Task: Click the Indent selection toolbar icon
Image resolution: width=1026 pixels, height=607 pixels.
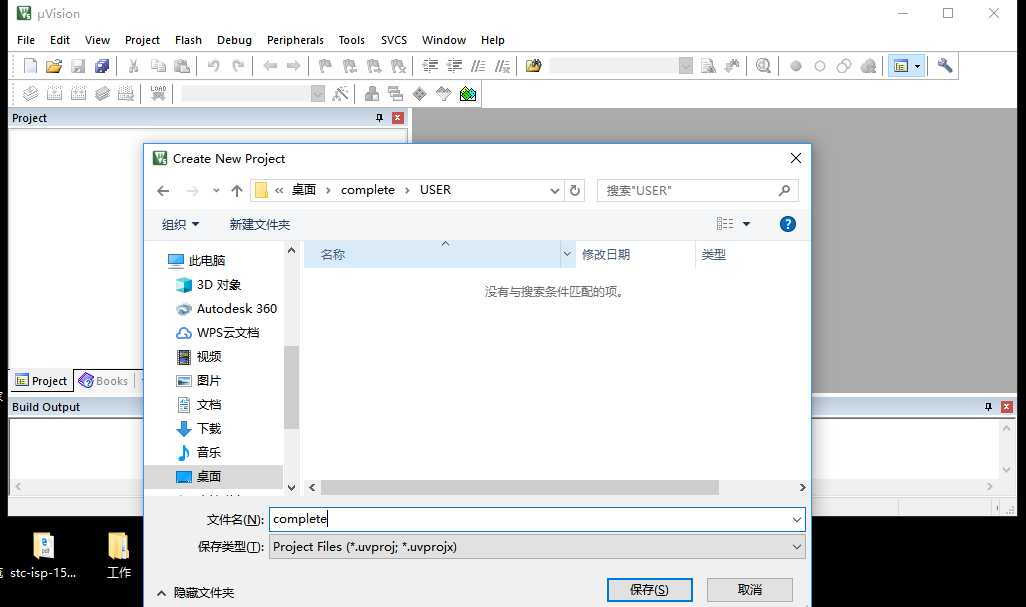Action: click(x=430, y=65)
